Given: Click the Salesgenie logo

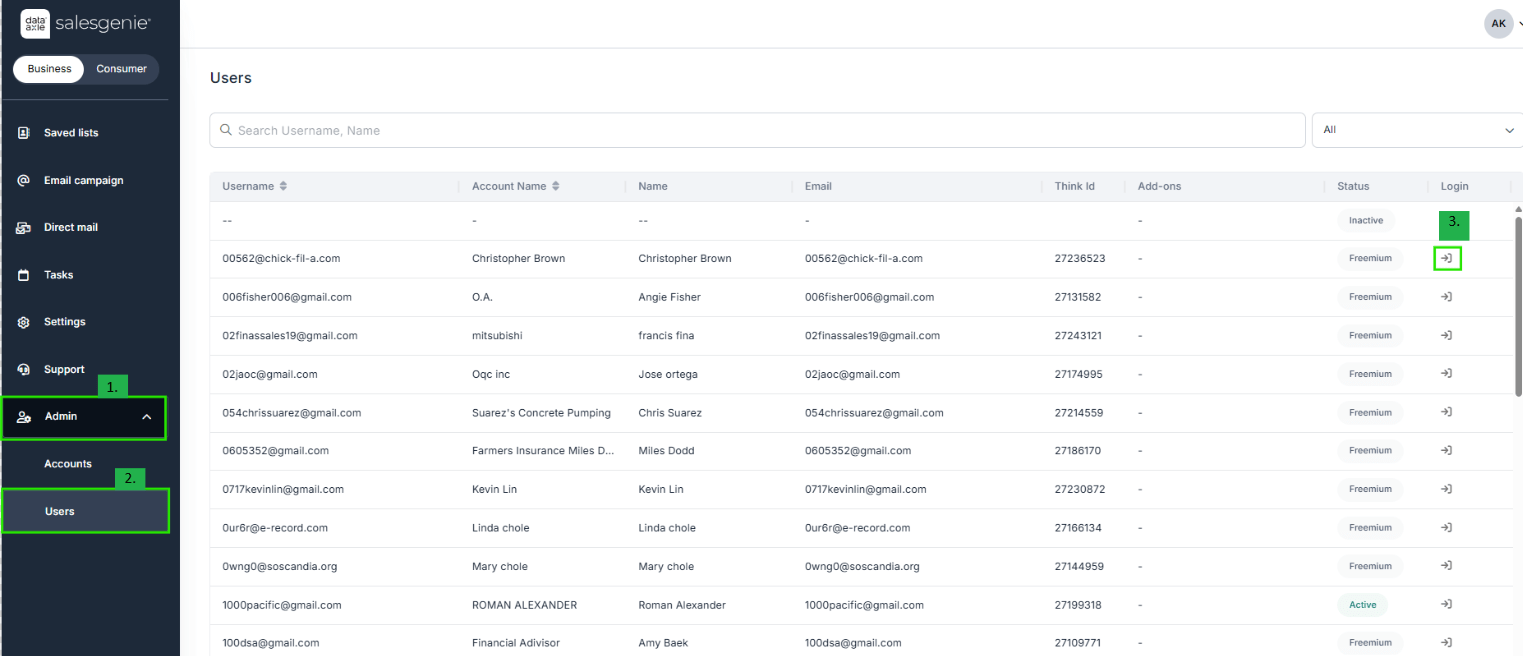Looking at the screenshot, I should tap(85, 22).
